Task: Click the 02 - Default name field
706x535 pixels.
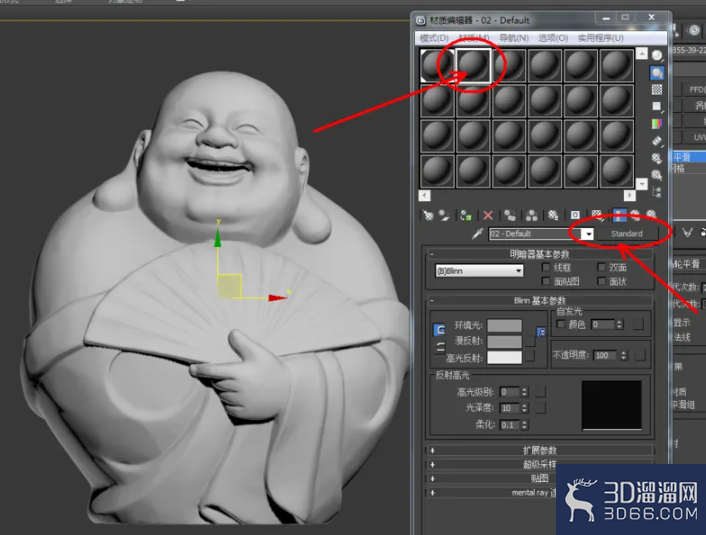Action: [x=534, y=234]
